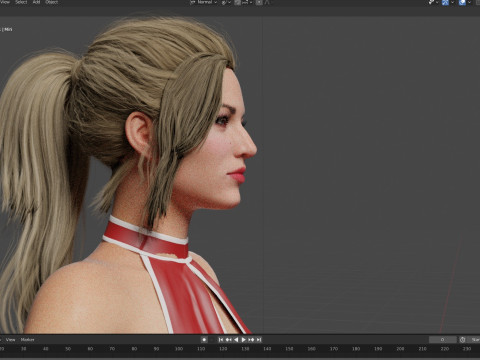This screenshot has height=360, width=480.
Task: Play the animation in reverse
Action: [236, 340]
